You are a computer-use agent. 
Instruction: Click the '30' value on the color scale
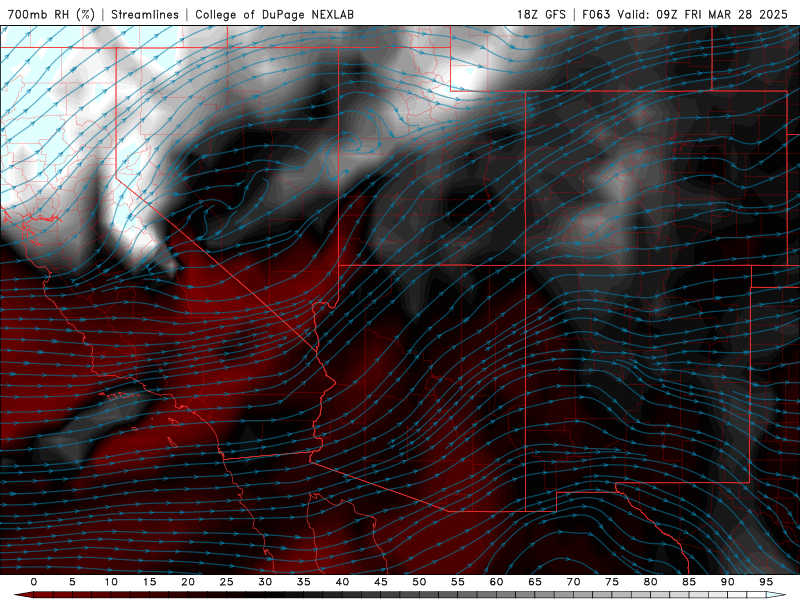pyautogui.click(x=265, y=582)
